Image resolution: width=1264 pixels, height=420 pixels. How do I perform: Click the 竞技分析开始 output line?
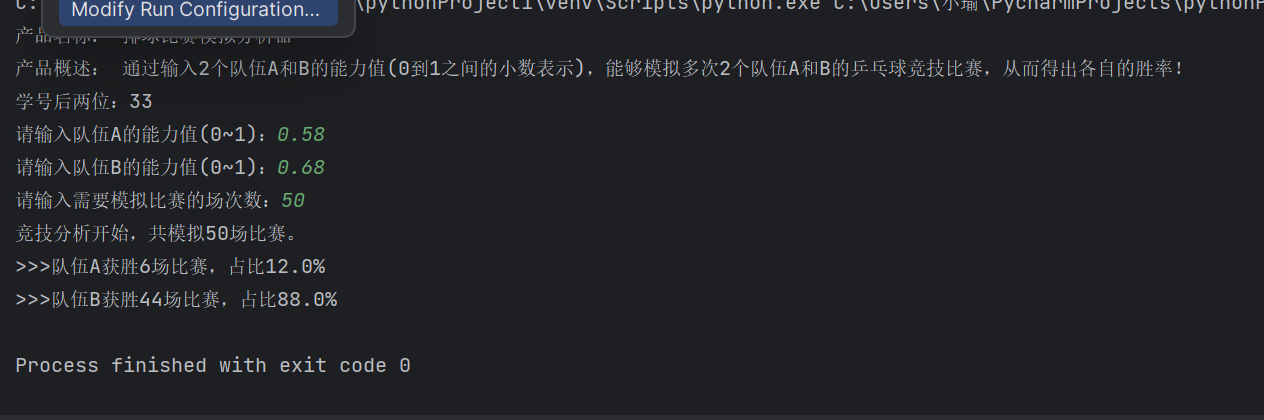[156, 234]
